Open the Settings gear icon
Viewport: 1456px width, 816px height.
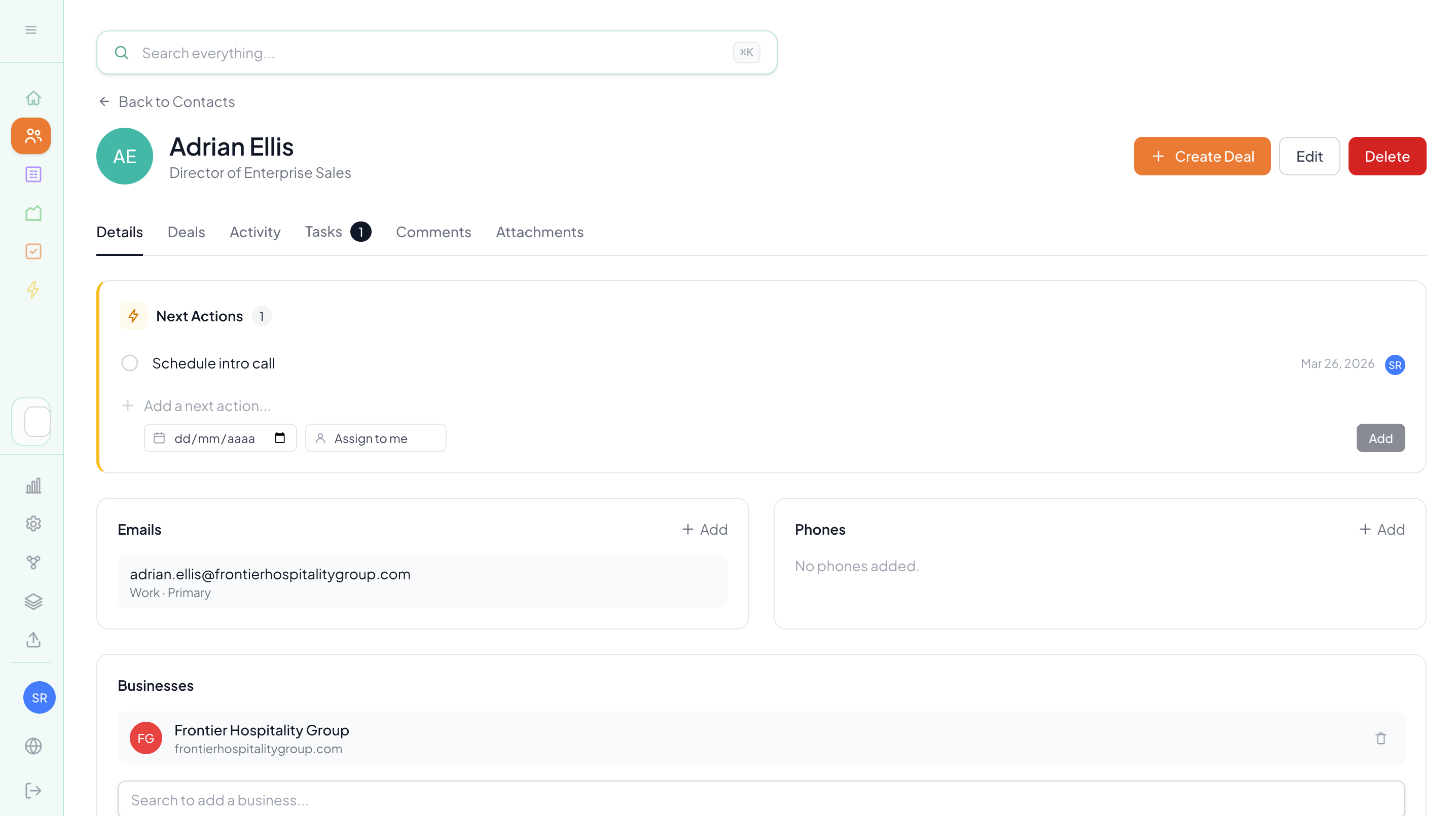(32, 523)
